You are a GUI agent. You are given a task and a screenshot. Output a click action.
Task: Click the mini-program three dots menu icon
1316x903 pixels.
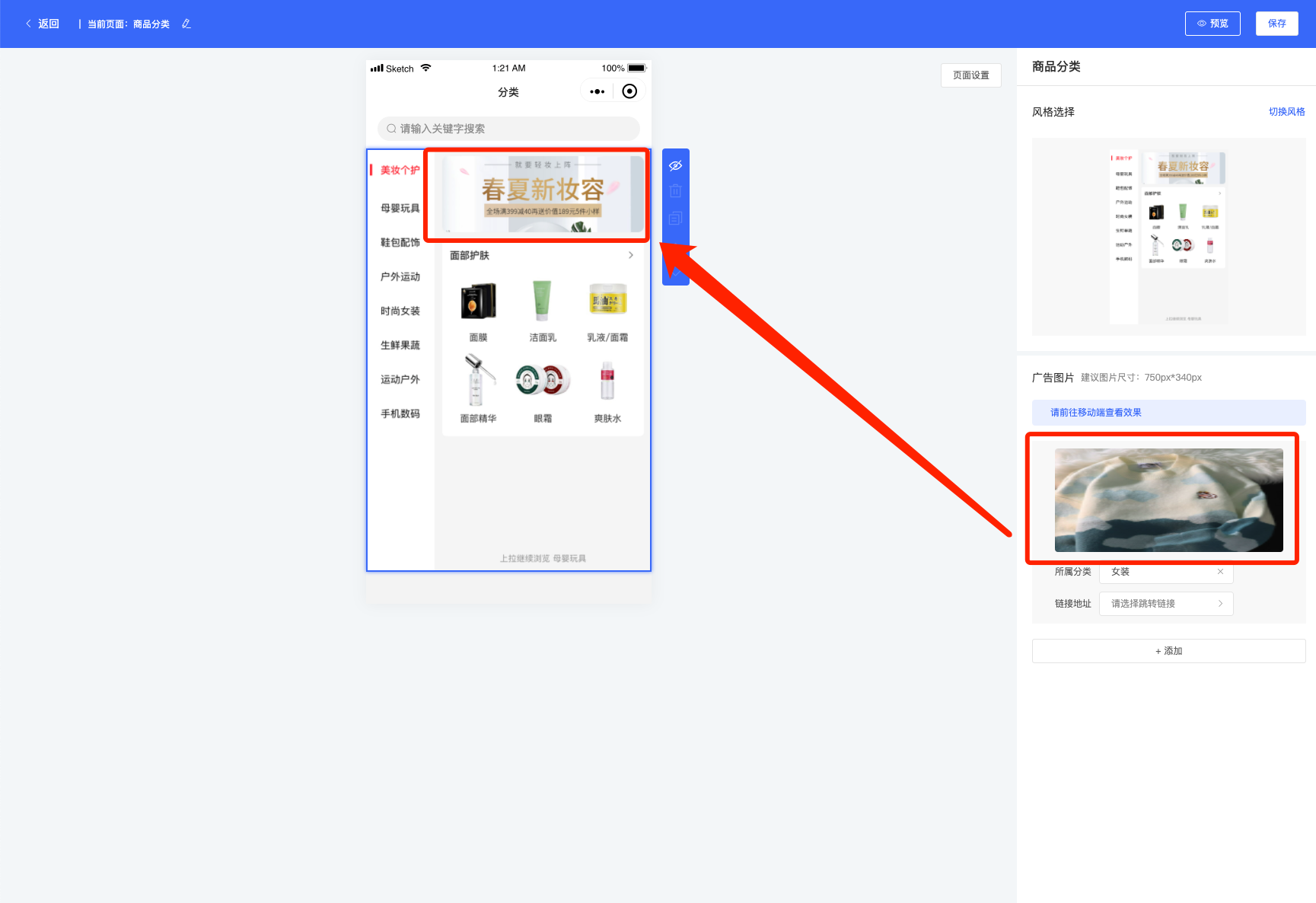tap(597, 91)
